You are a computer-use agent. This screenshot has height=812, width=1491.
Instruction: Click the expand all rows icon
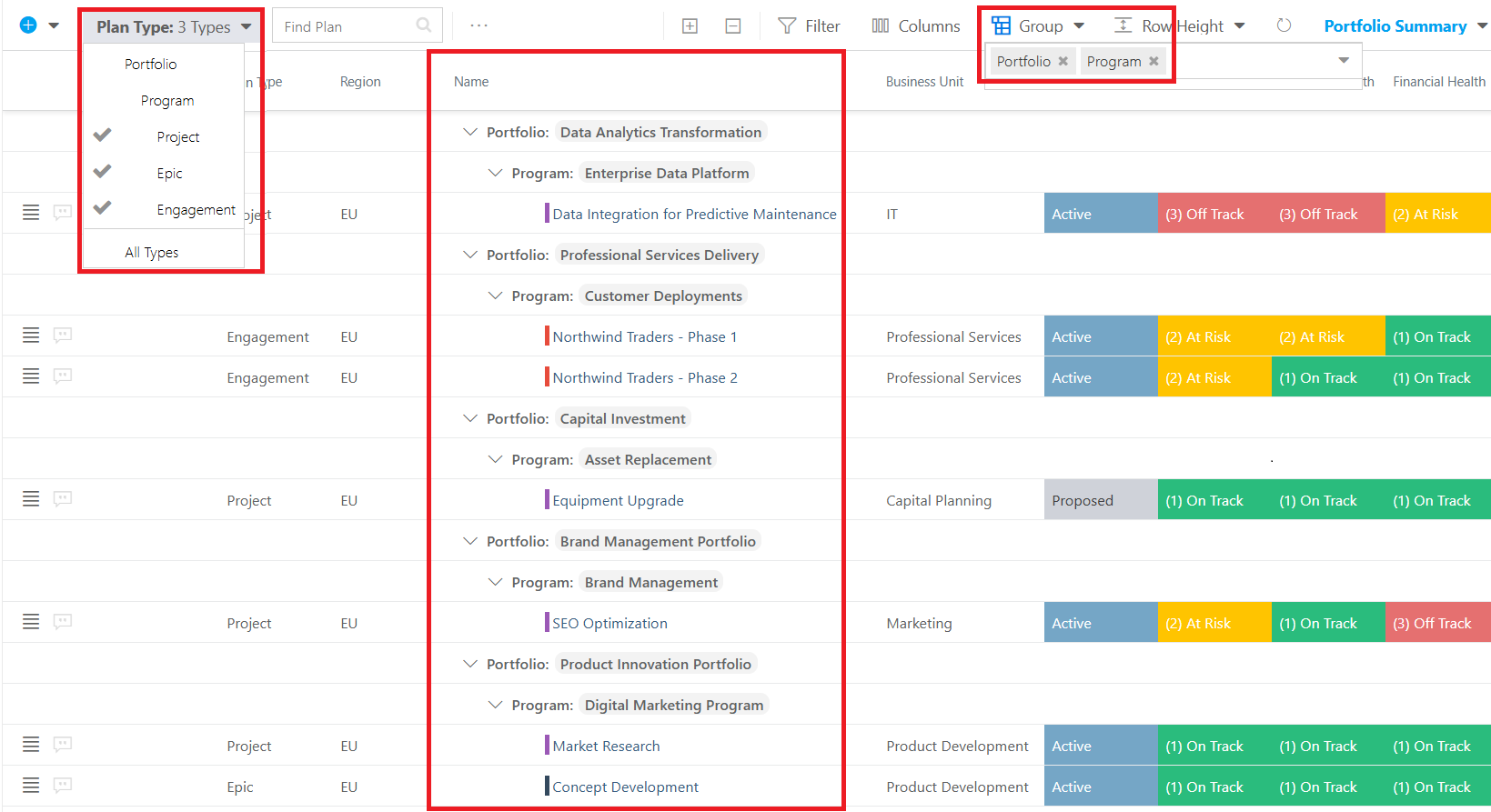[x=690, y=26]
